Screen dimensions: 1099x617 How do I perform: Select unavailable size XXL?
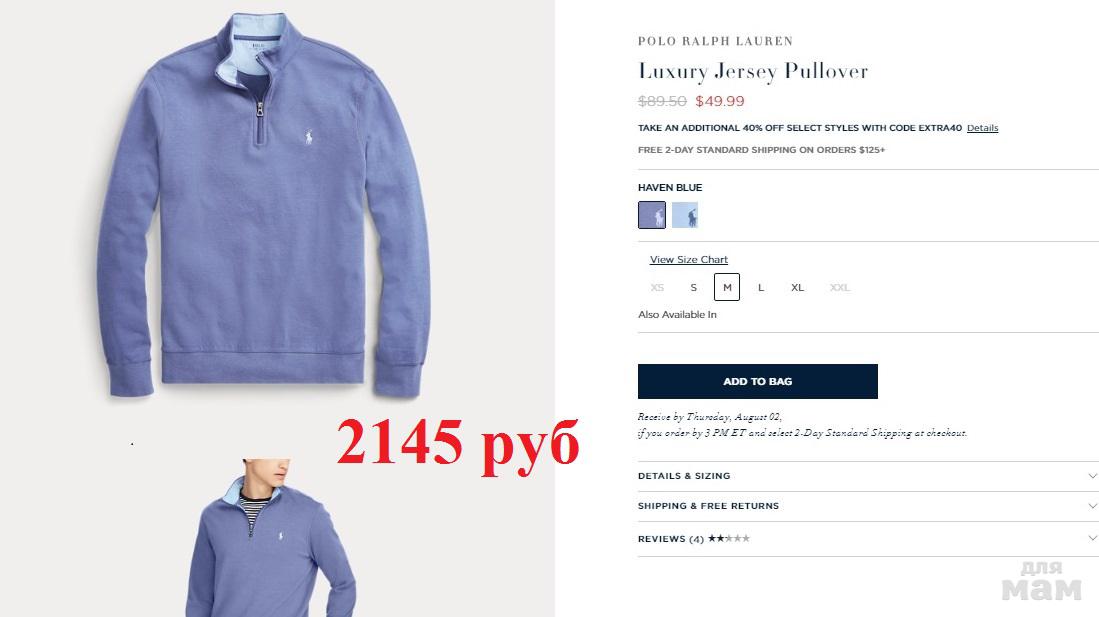(840, 287)
